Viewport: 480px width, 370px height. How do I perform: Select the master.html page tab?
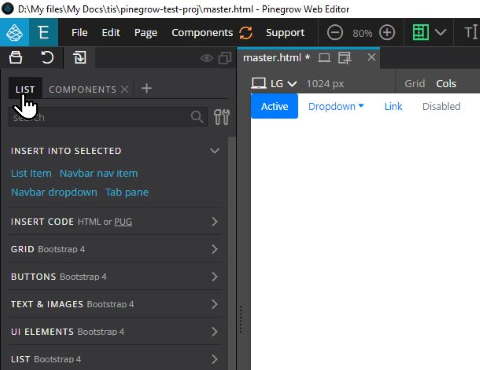pyautogui.click(x=276, y=58)
